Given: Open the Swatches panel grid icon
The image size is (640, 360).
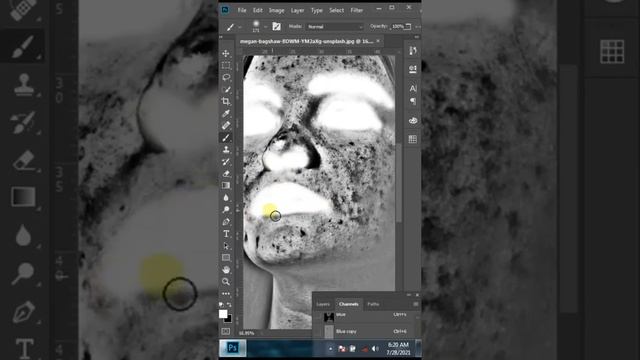Looking at the screenshot, I should (413, 139).
